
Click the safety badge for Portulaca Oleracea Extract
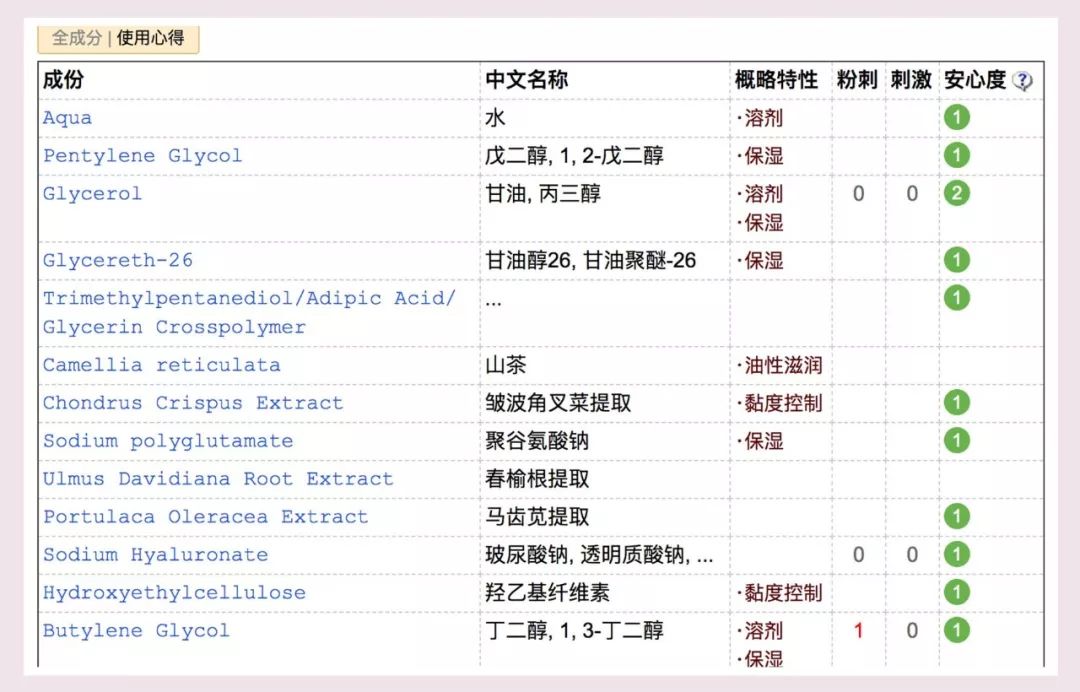click(956, 516)
